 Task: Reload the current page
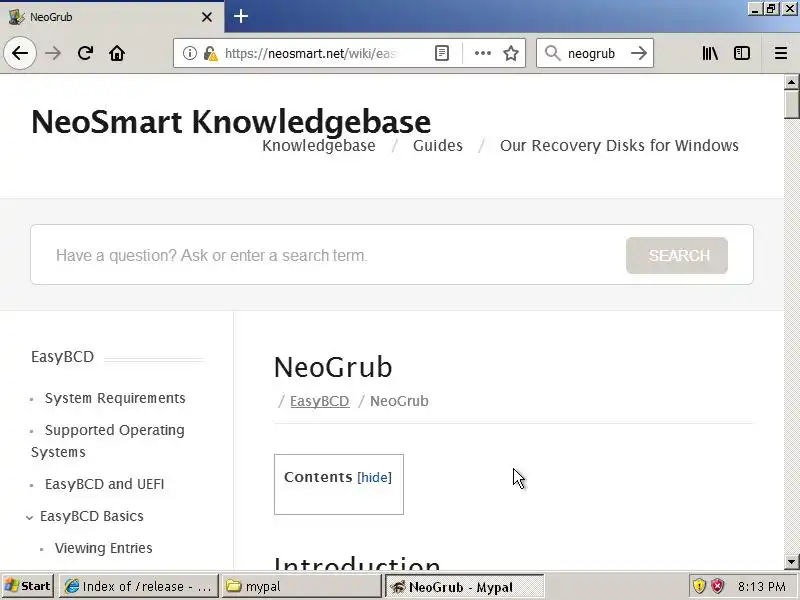pyautogui.click(x=85, y=53)
